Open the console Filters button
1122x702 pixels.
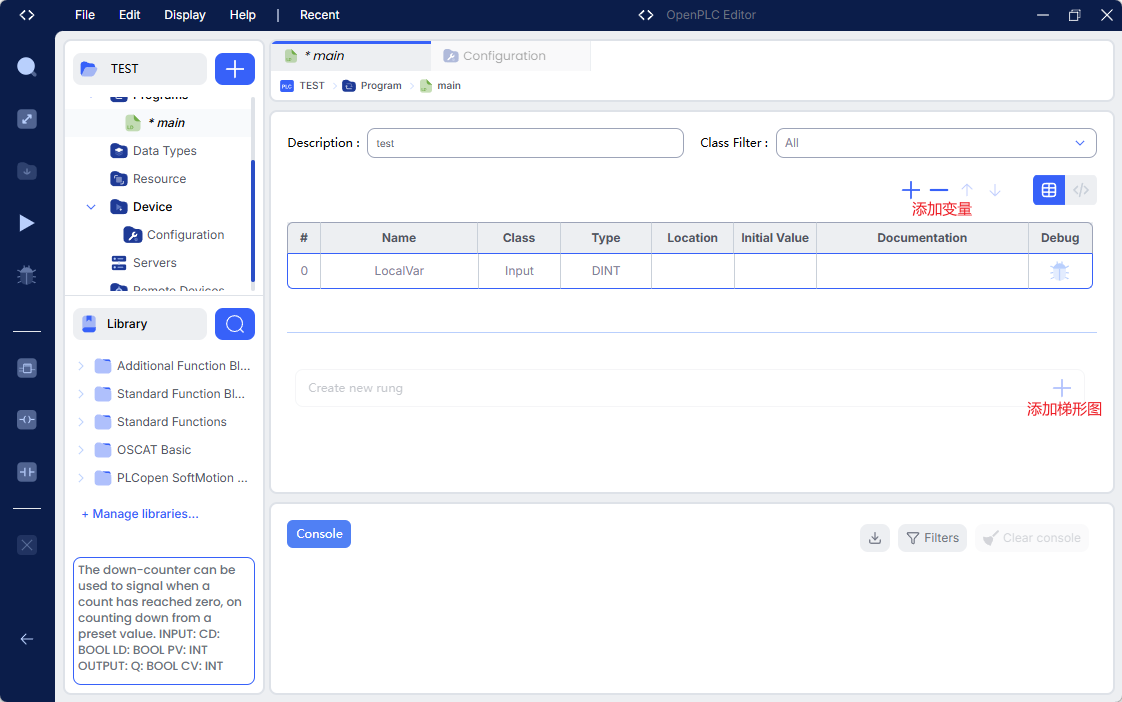(x=932, y=538)
